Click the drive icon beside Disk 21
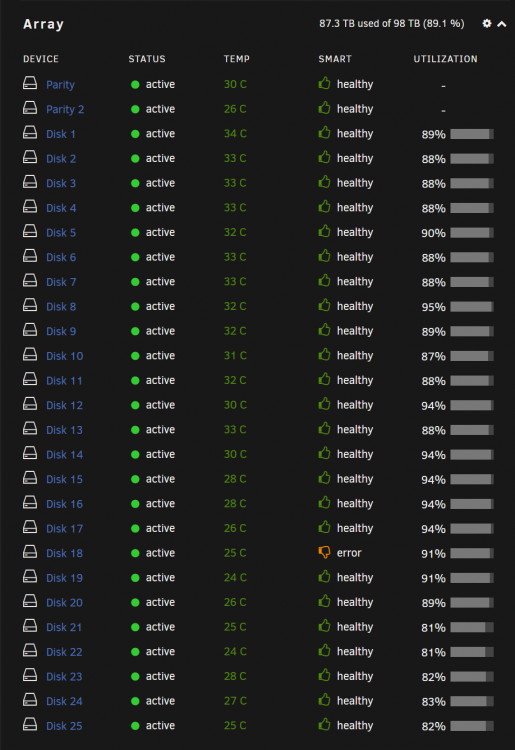Screen dimensions: 515x750 30,626
